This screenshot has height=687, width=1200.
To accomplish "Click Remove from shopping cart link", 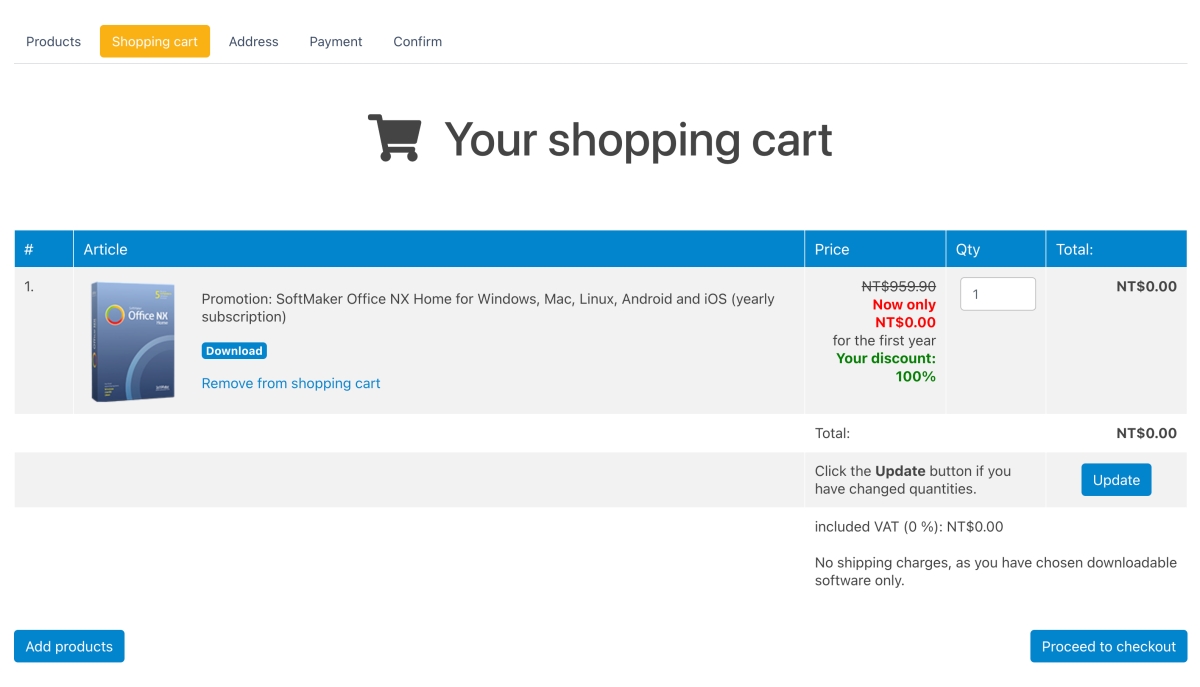I will click(x=291, y=383).
